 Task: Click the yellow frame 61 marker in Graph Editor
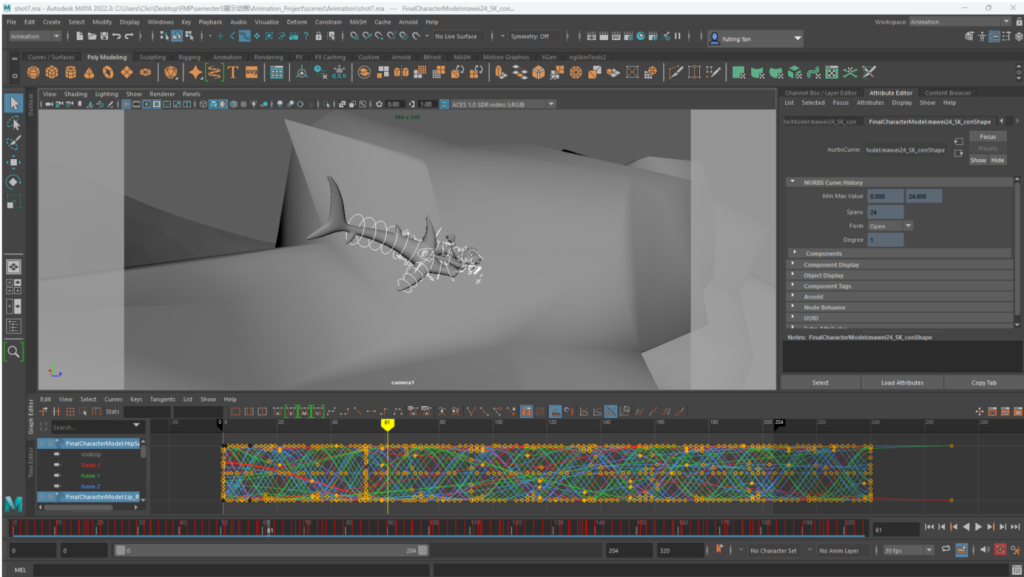(387, 424)
